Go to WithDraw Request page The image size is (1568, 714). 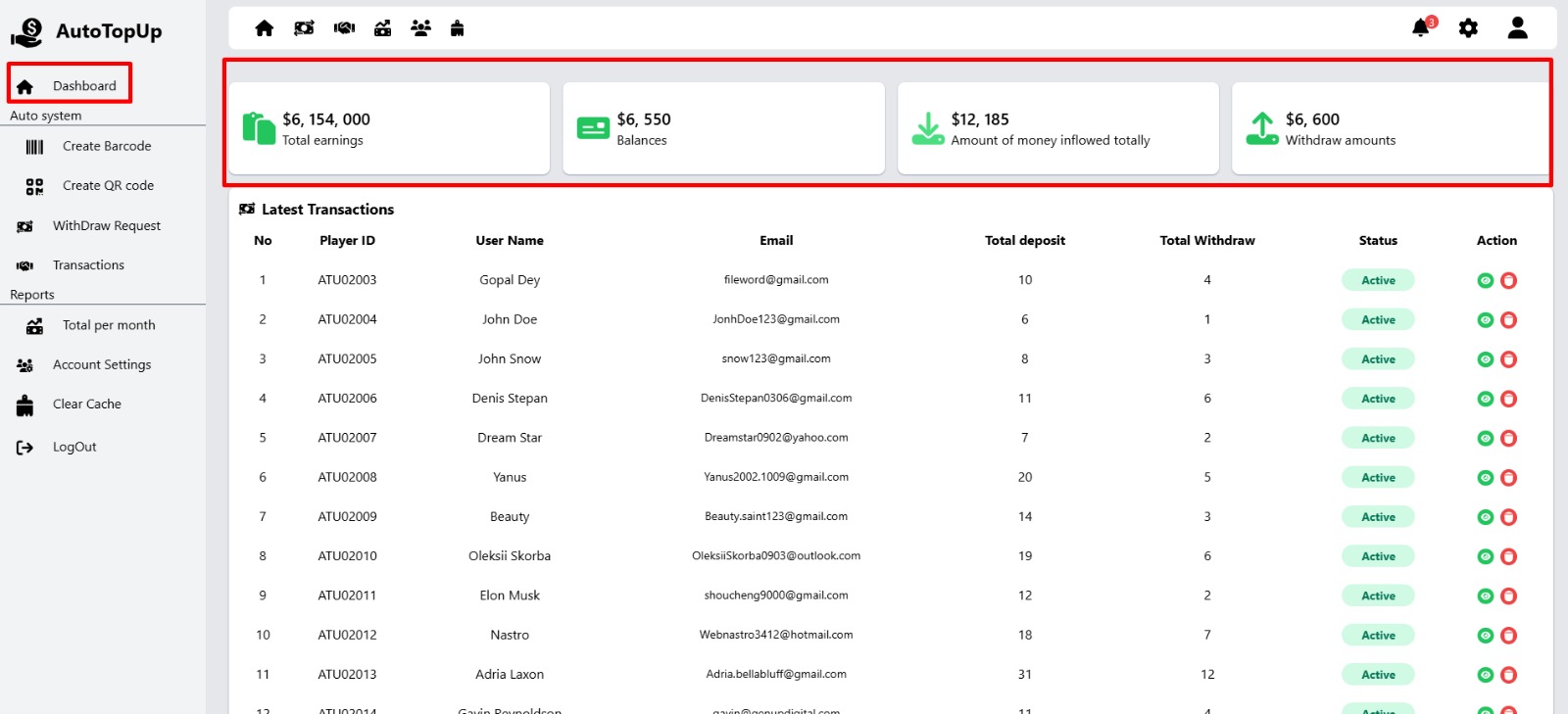pos(106,226)
